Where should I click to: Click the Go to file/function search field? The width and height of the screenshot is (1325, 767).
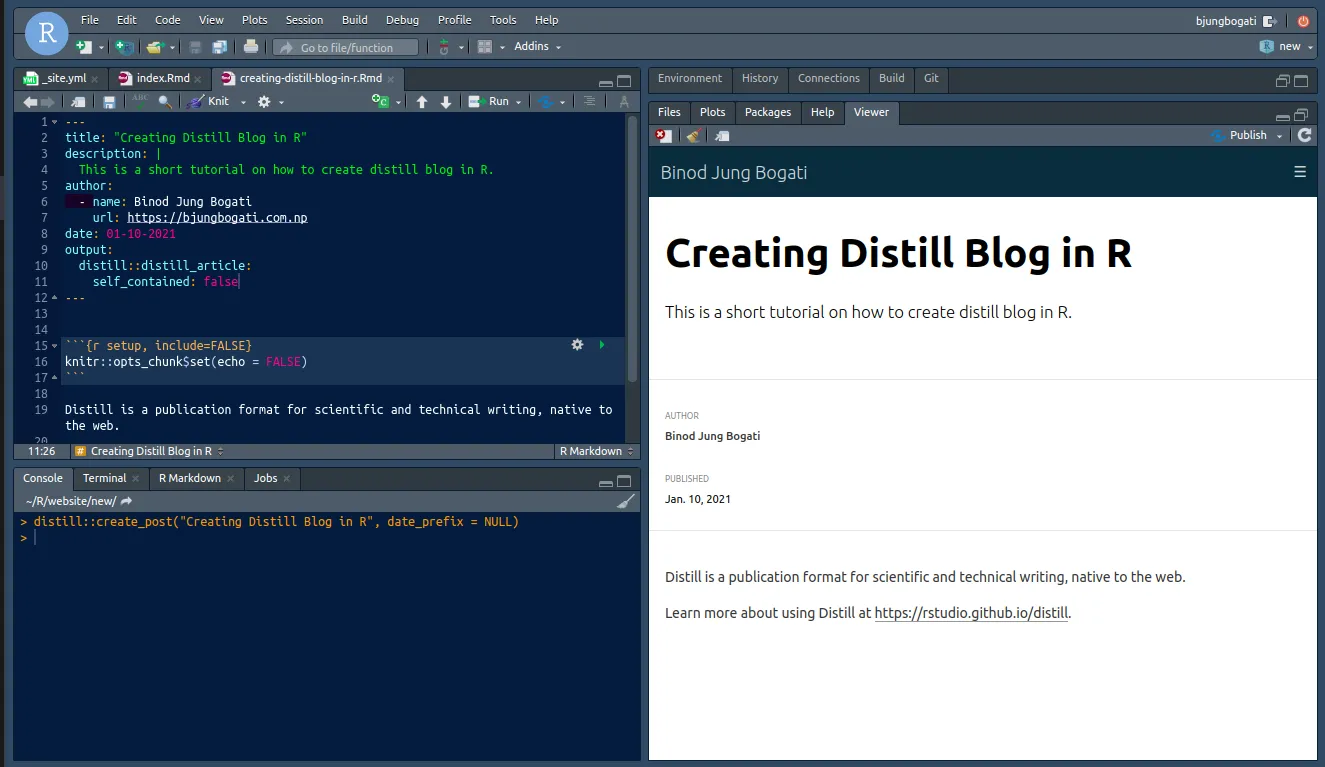point(346,47)
